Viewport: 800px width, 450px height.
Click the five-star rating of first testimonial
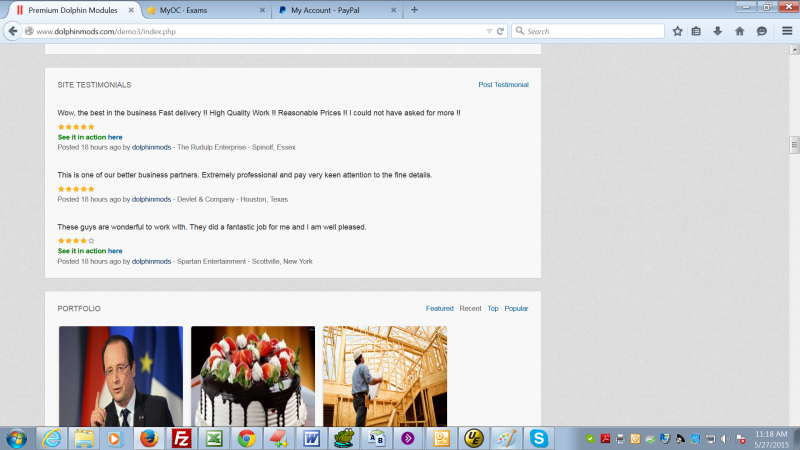point(76,127)
